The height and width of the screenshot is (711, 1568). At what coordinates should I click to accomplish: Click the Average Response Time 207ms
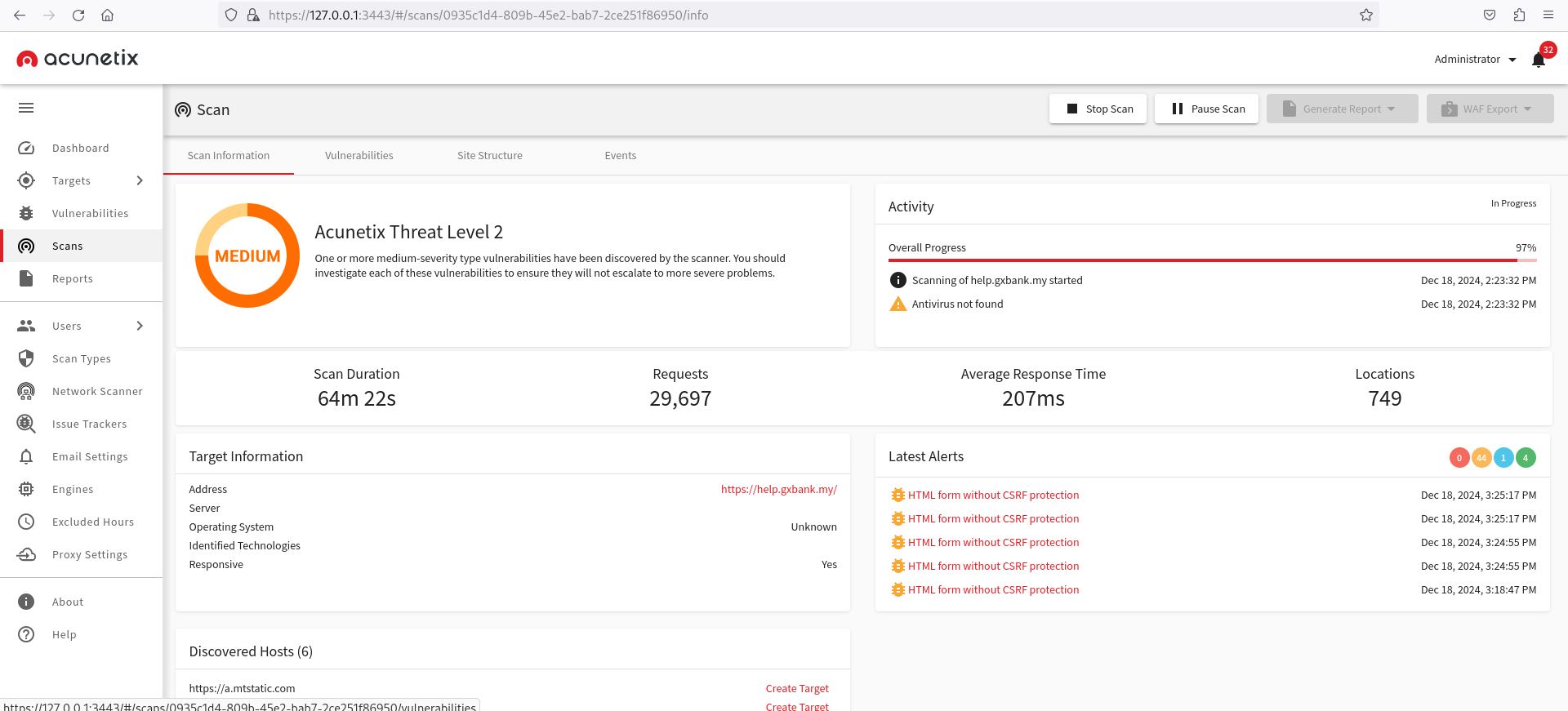(x=1033, y=398)
